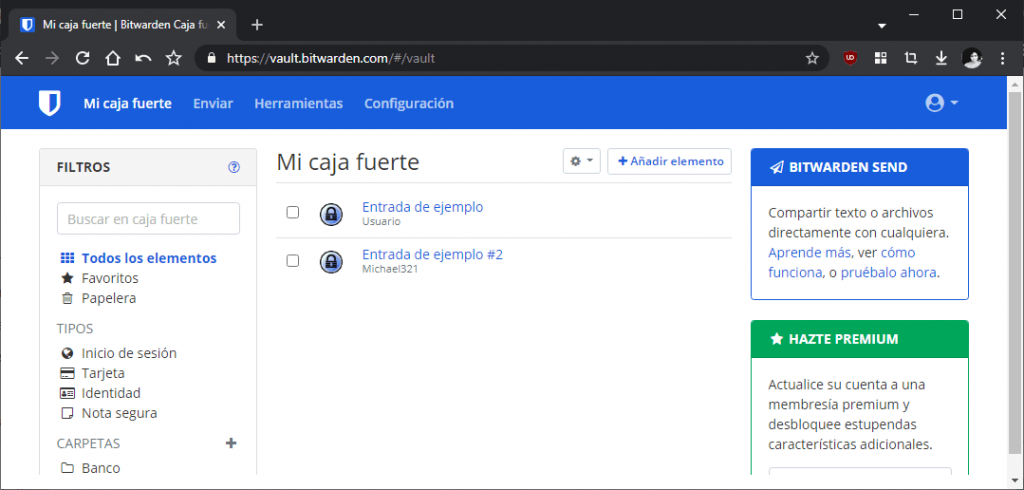
Task: Open Entrada de ejemplo entry
Action: click(x=423, y=207)
